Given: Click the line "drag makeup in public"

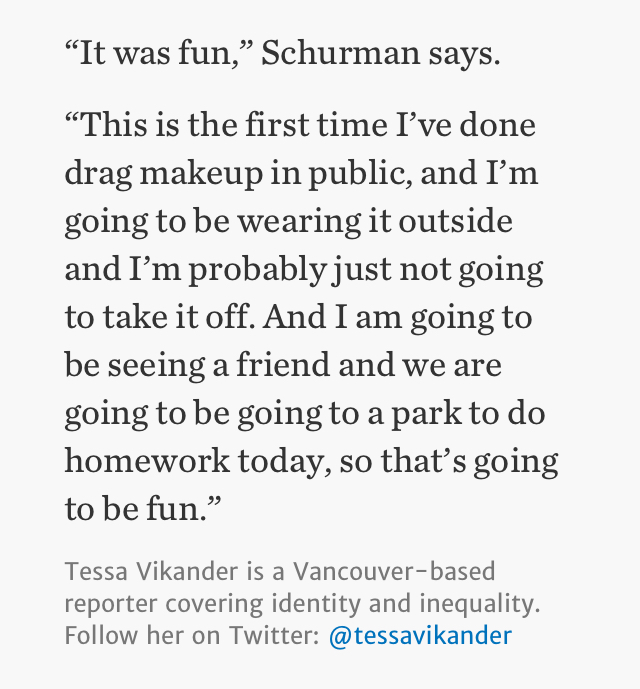Looking at the screenshot, I should (x=301, y=174).
